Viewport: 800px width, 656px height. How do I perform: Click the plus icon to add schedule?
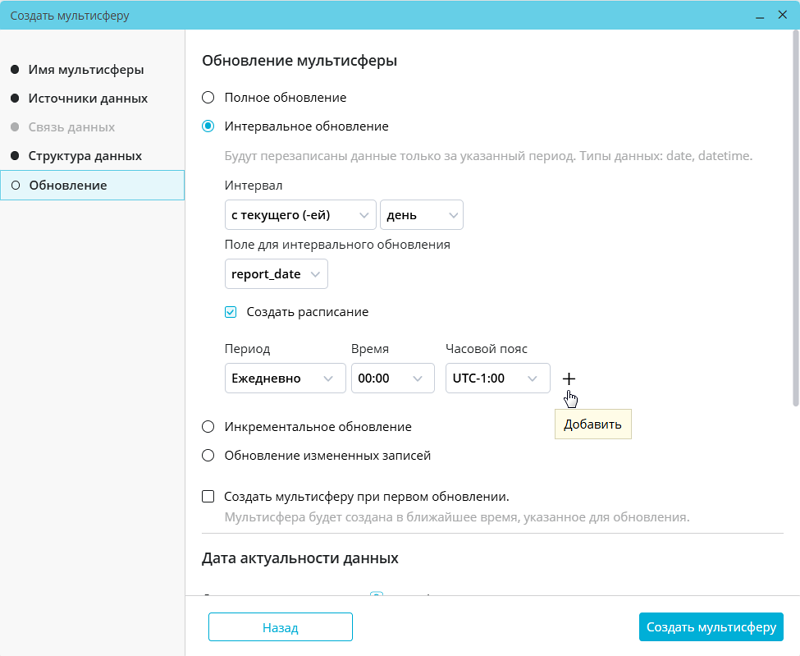click(569, 379)
